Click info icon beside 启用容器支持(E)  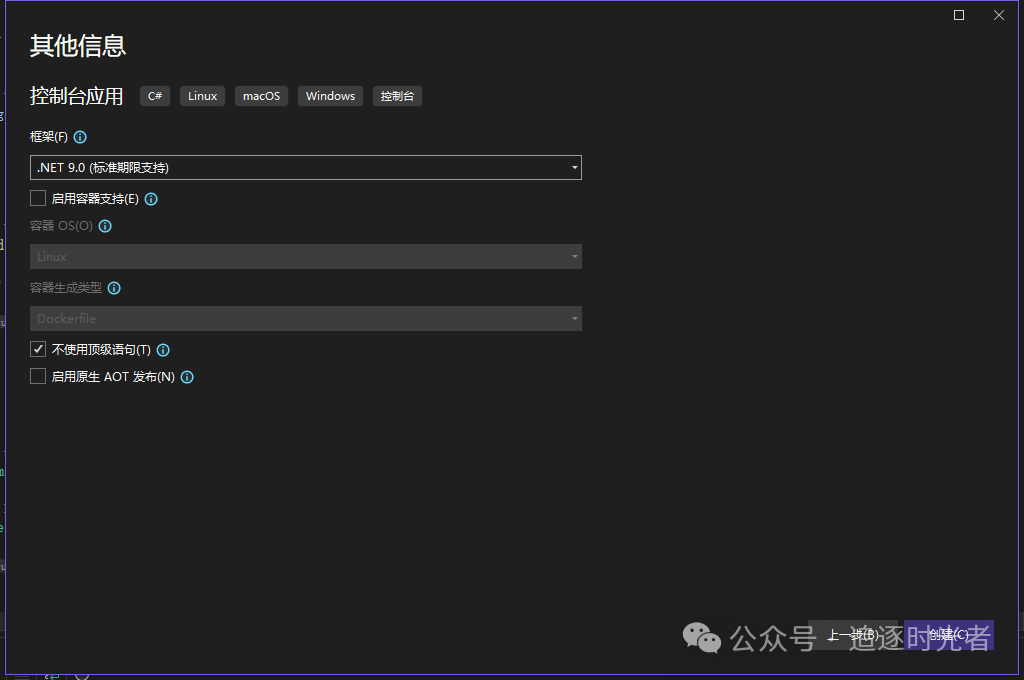[x=151, y=199]
